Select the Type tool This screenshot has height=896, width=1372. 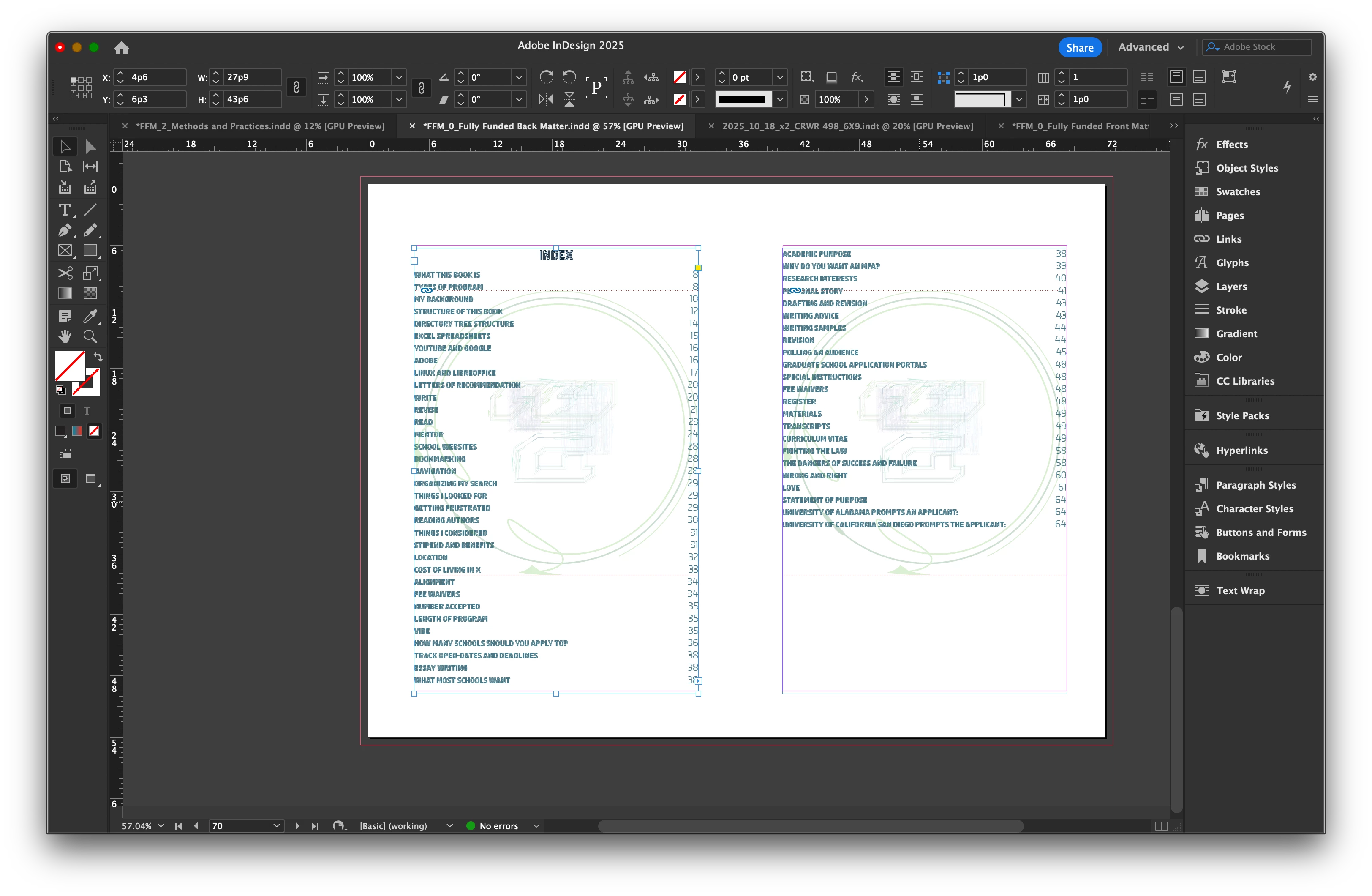click(65, 210)
